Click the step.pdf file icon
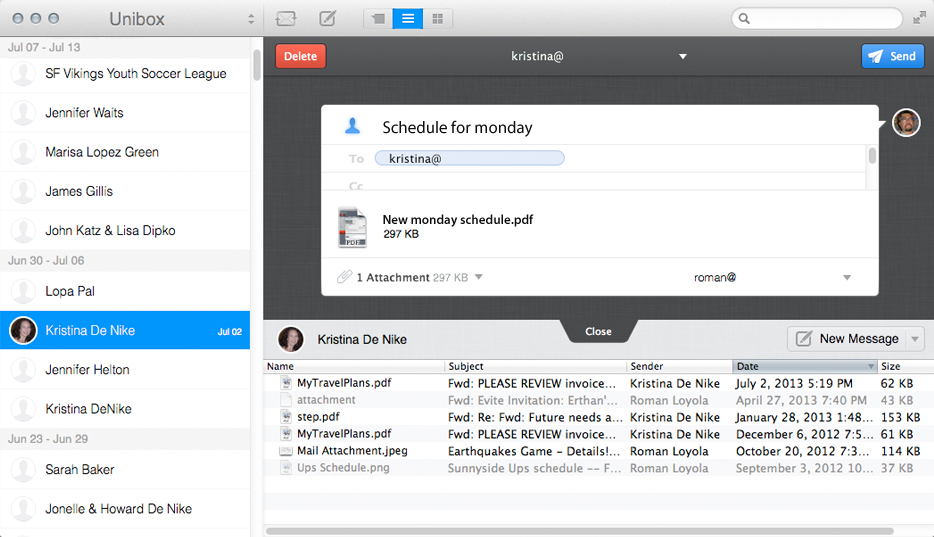 (287, 417)
